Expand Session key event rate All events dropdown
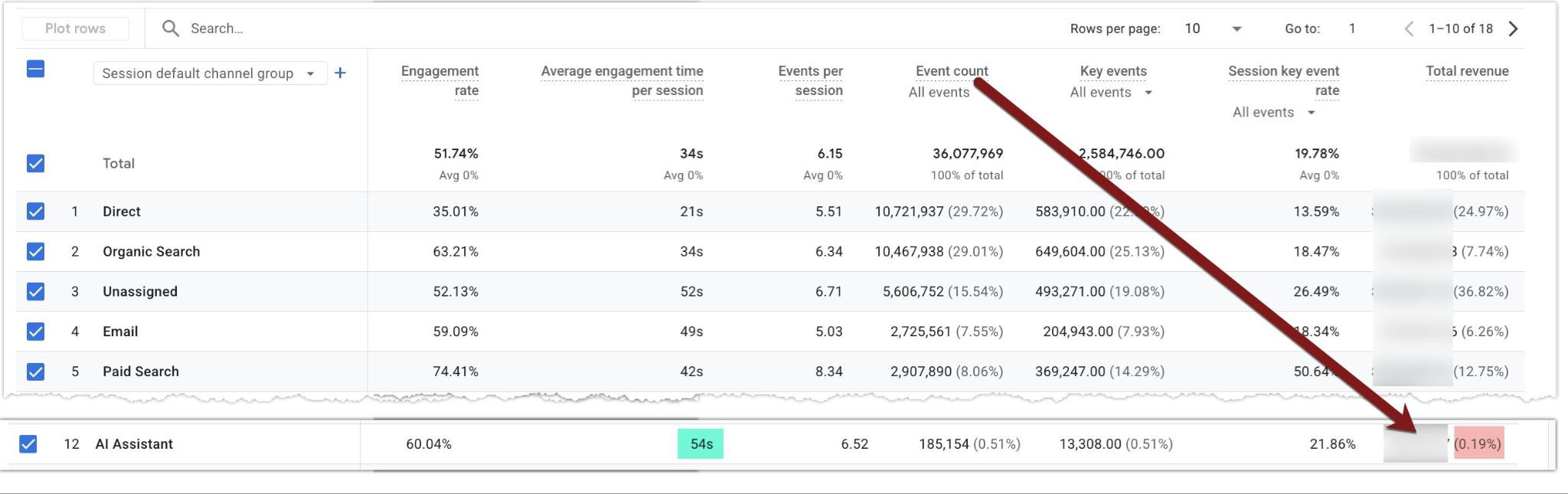Viewport: 1568px width, 494px height. (1274, 112)
